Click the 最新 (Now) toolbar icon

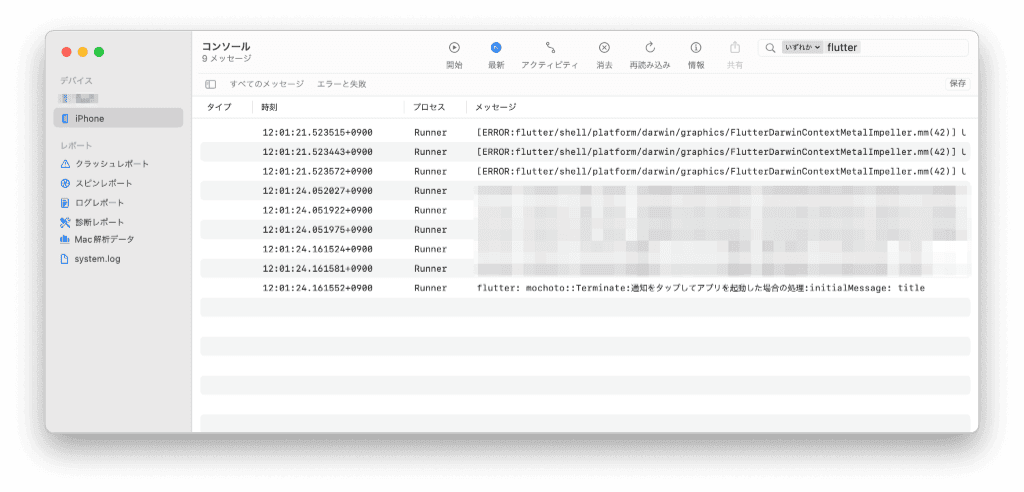[496, 47]
